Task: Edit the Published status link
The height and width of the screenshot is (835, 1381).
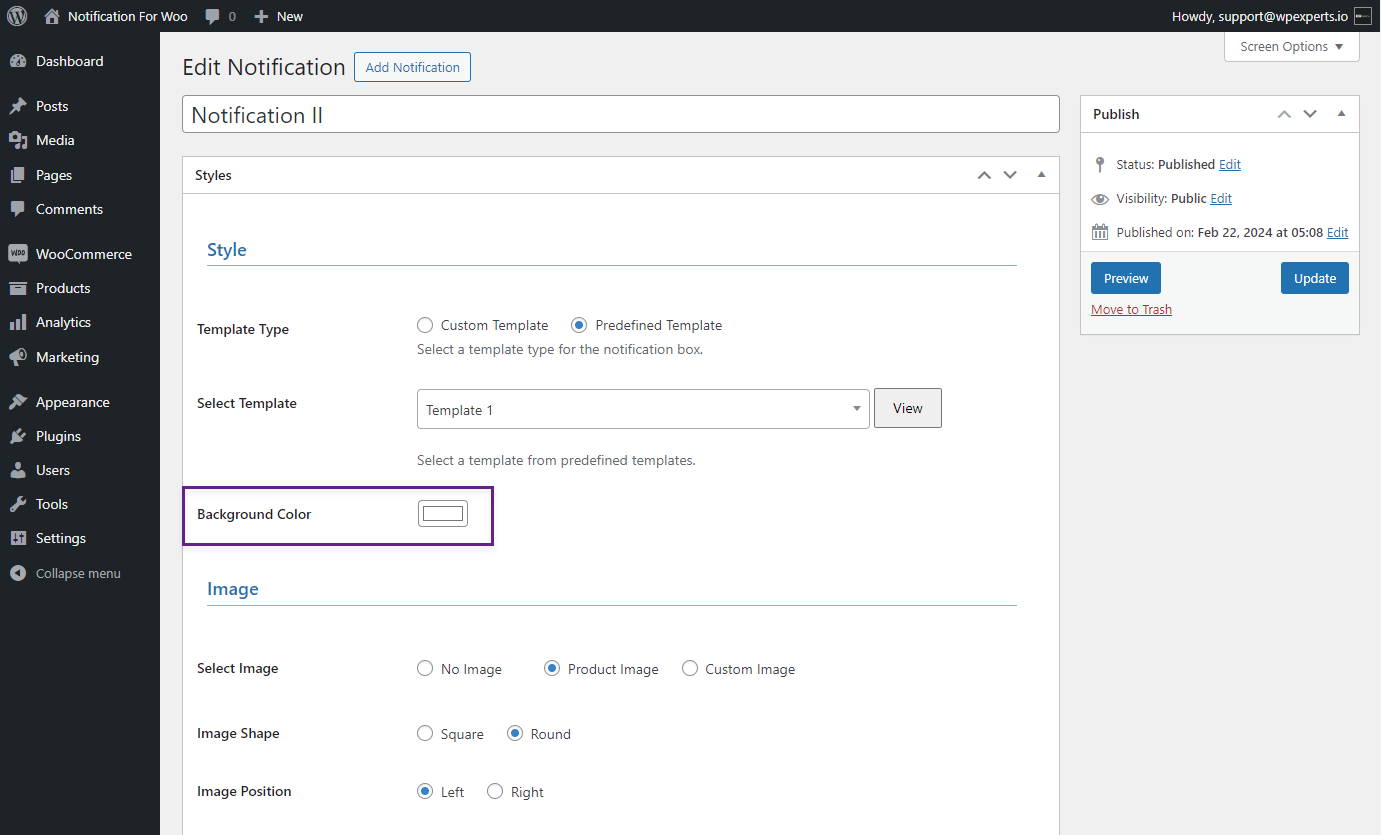Action: [x=1230, y=164]
